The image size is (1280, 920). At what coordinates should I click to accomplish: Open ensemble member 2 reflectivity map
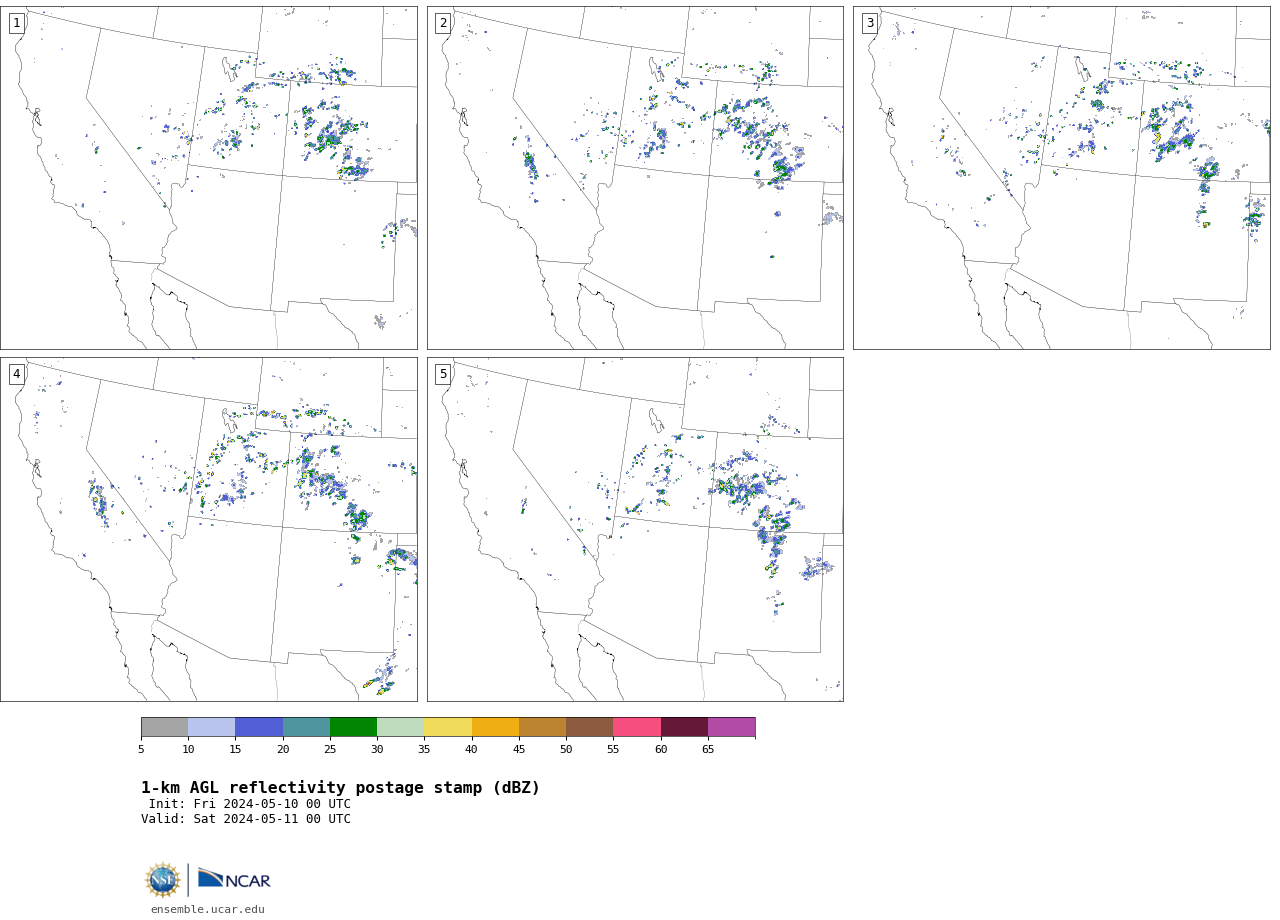pos(635,178)
